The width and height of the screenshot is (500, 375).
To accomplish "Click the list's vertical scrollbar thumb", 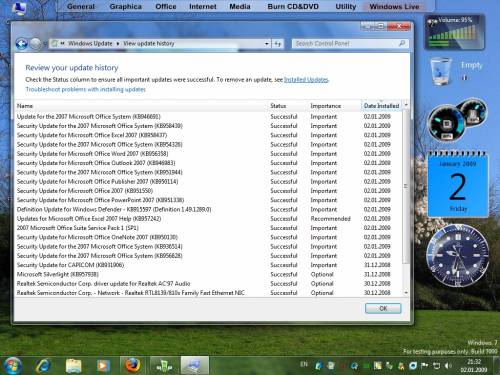I will point(406,187).
